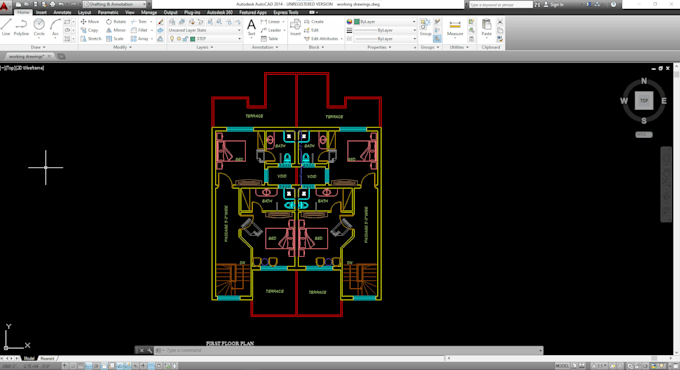Viewport: 680px width, 370px height.
Task: Choose the Circle tool
Action: point(39,27)
